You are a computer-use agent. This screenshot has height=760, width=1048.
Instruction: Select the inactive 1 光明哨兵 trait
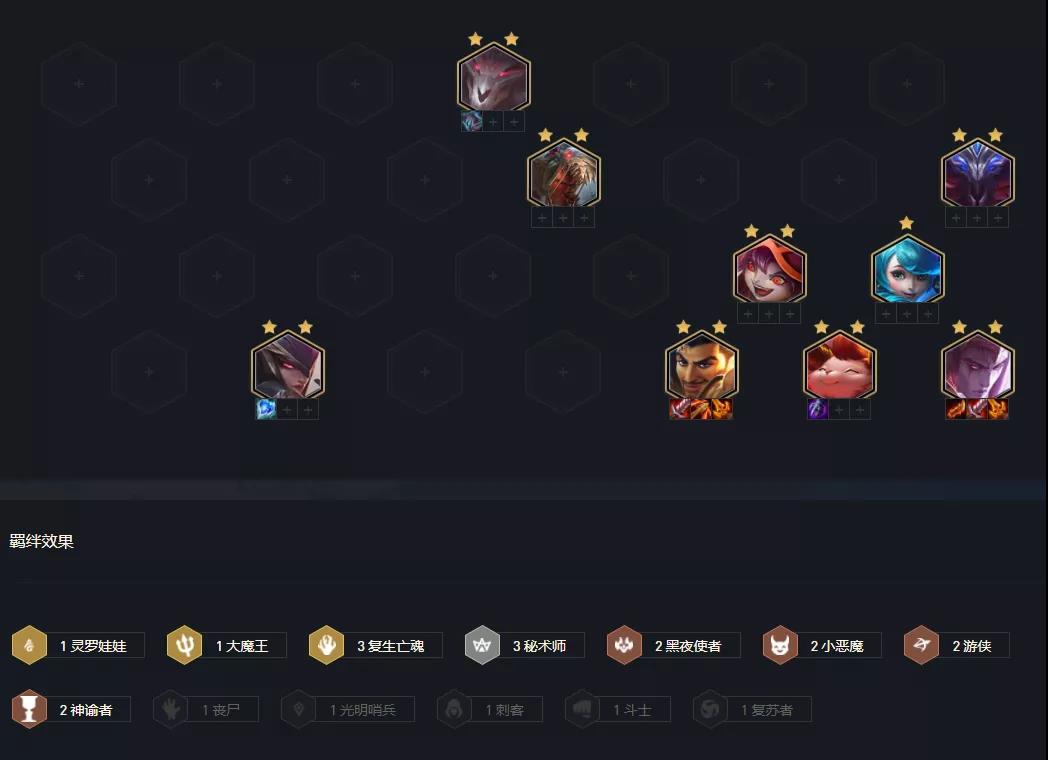coord(348,709)
